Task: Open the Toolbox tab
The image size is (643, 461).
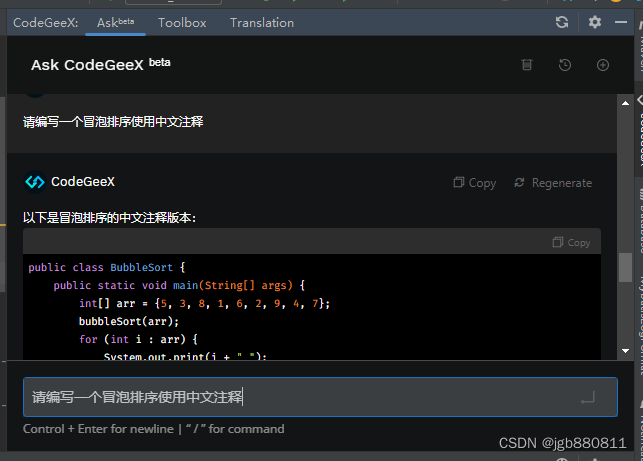Action: click(182, 23)
